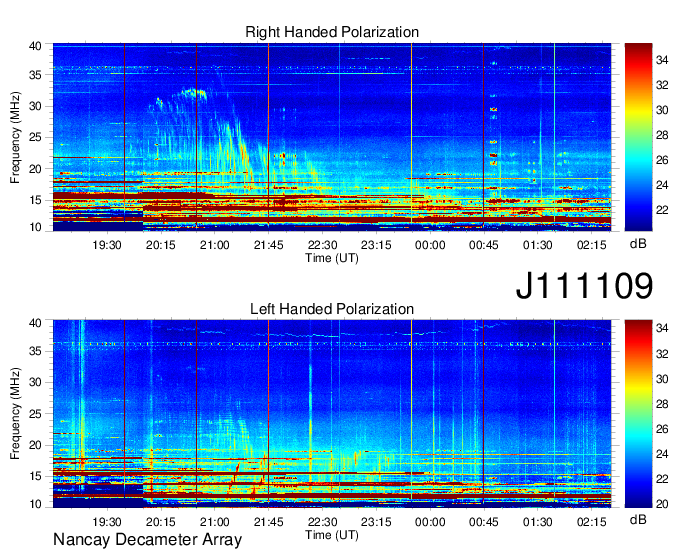This screenshot has width=680, height=552.
Task: Click the "Left Handed Polarization" plot title
Action: point(332,309)
